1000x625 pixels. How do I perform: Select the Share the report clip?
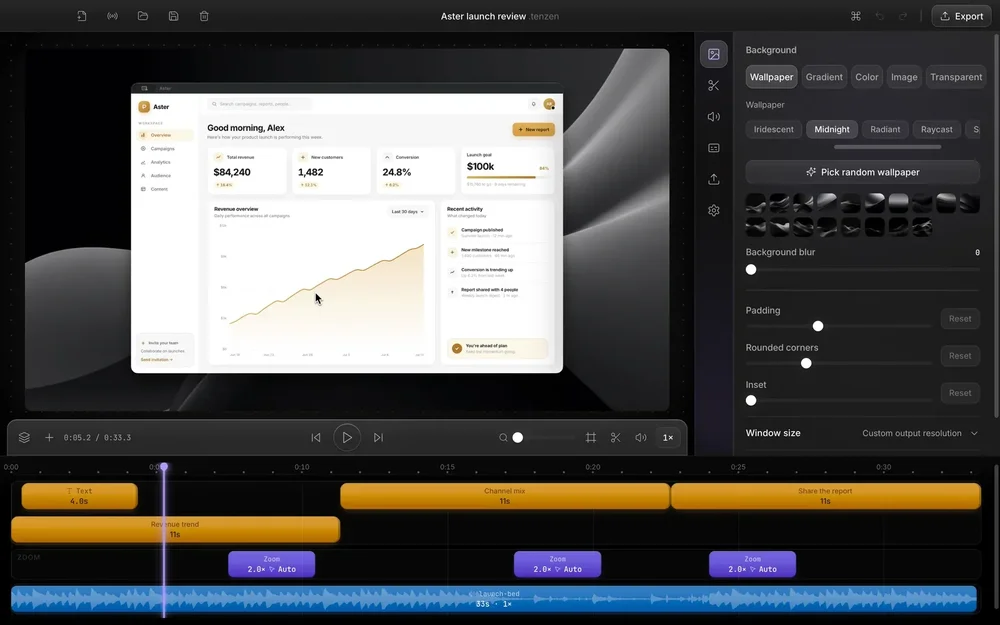click(825, 496)
